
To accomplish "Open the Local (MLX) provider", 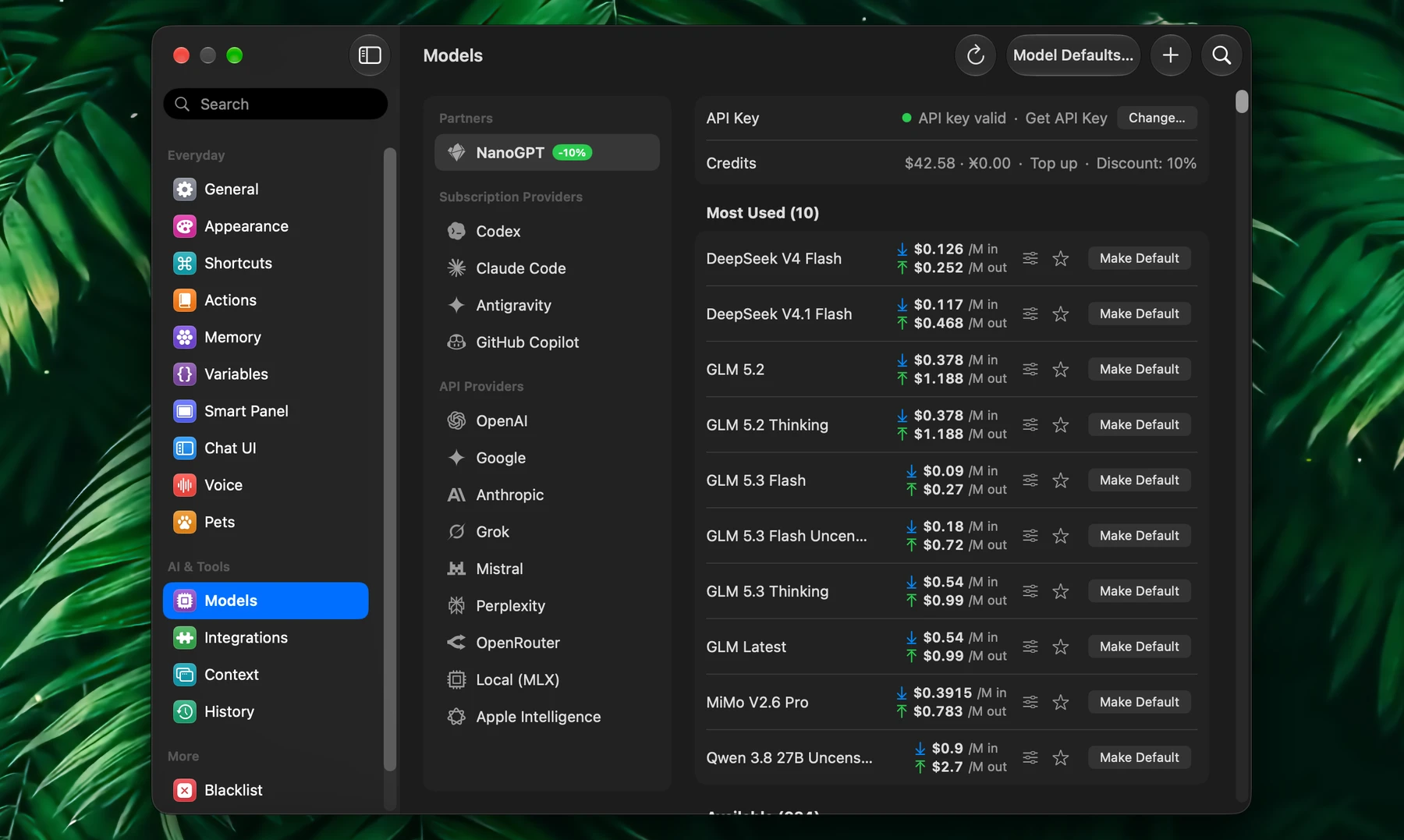I will 547,679.
